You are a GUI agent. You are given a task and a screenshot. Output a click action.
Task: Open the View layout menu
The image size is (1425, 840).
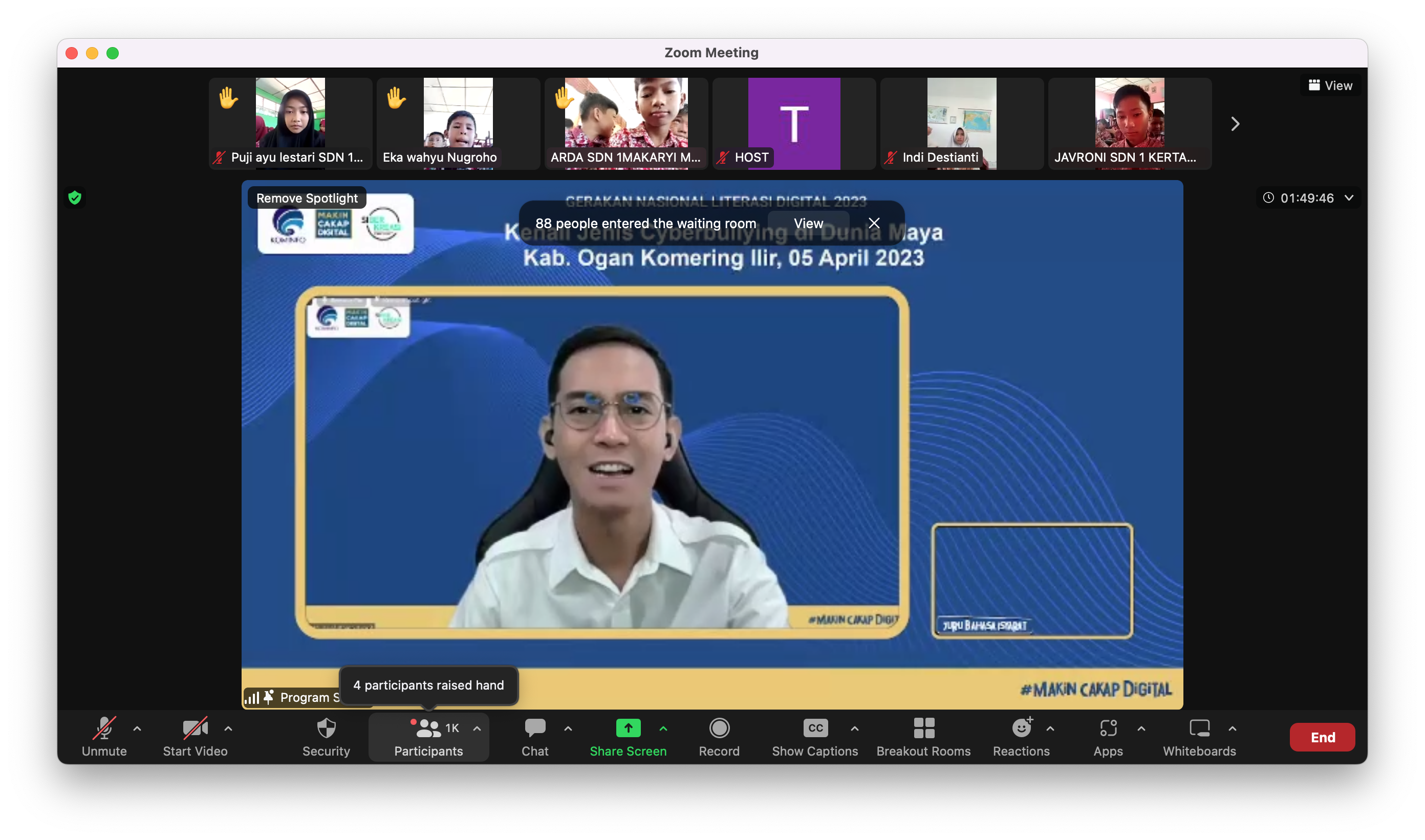pyautogui.click(x=1330, y=85)
